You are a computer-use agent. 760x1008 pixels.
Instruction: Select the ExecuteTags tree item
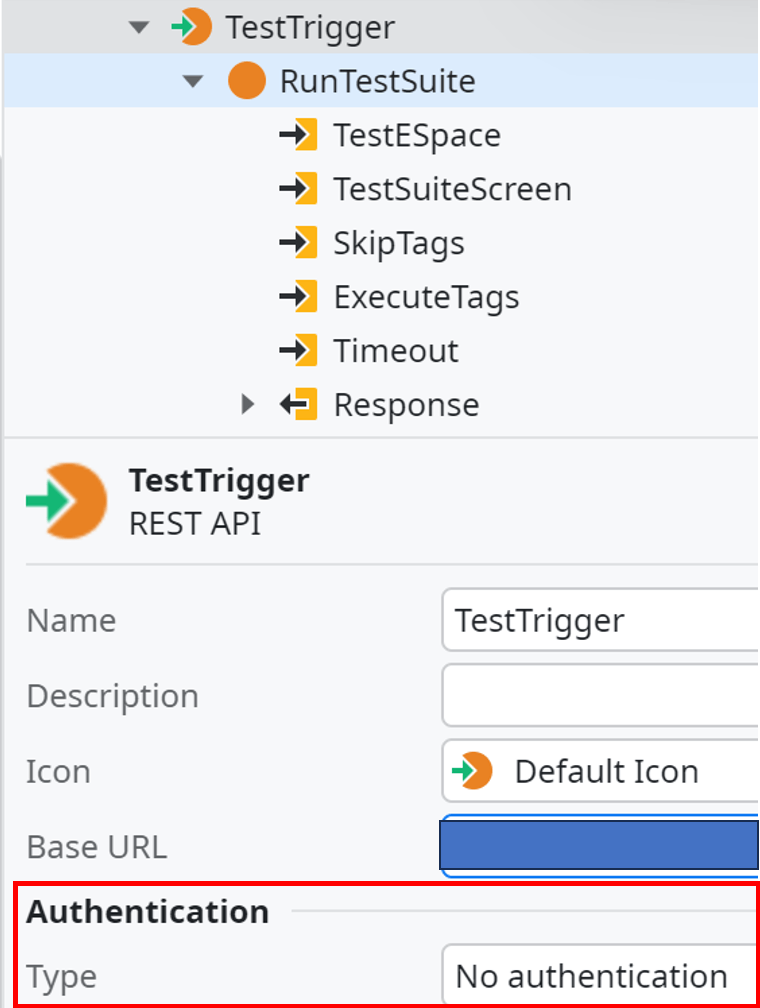click(426, 297)
